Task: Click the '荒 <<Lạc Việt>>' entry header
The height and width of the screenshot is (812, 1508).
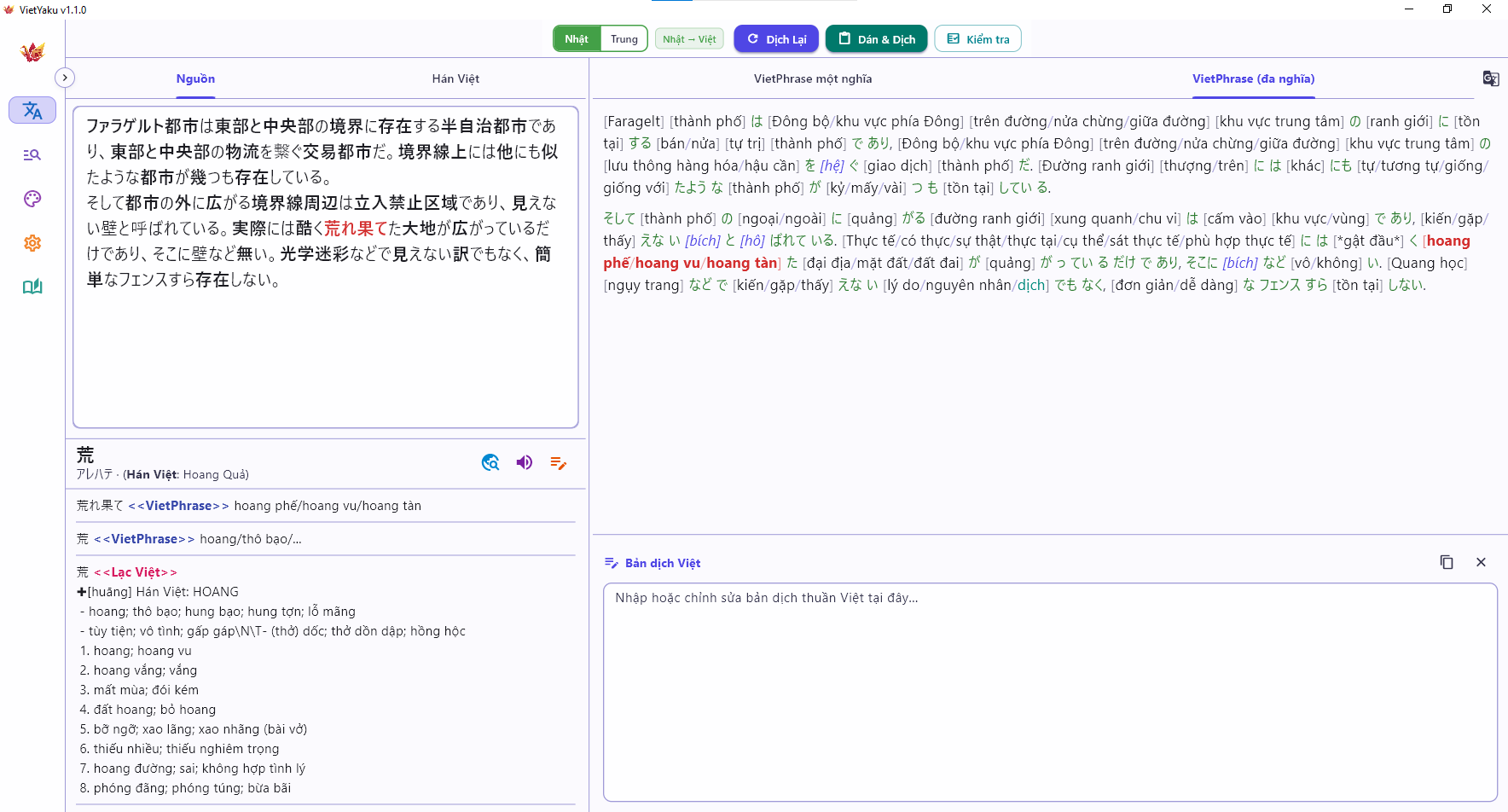Action: (127, 572)
